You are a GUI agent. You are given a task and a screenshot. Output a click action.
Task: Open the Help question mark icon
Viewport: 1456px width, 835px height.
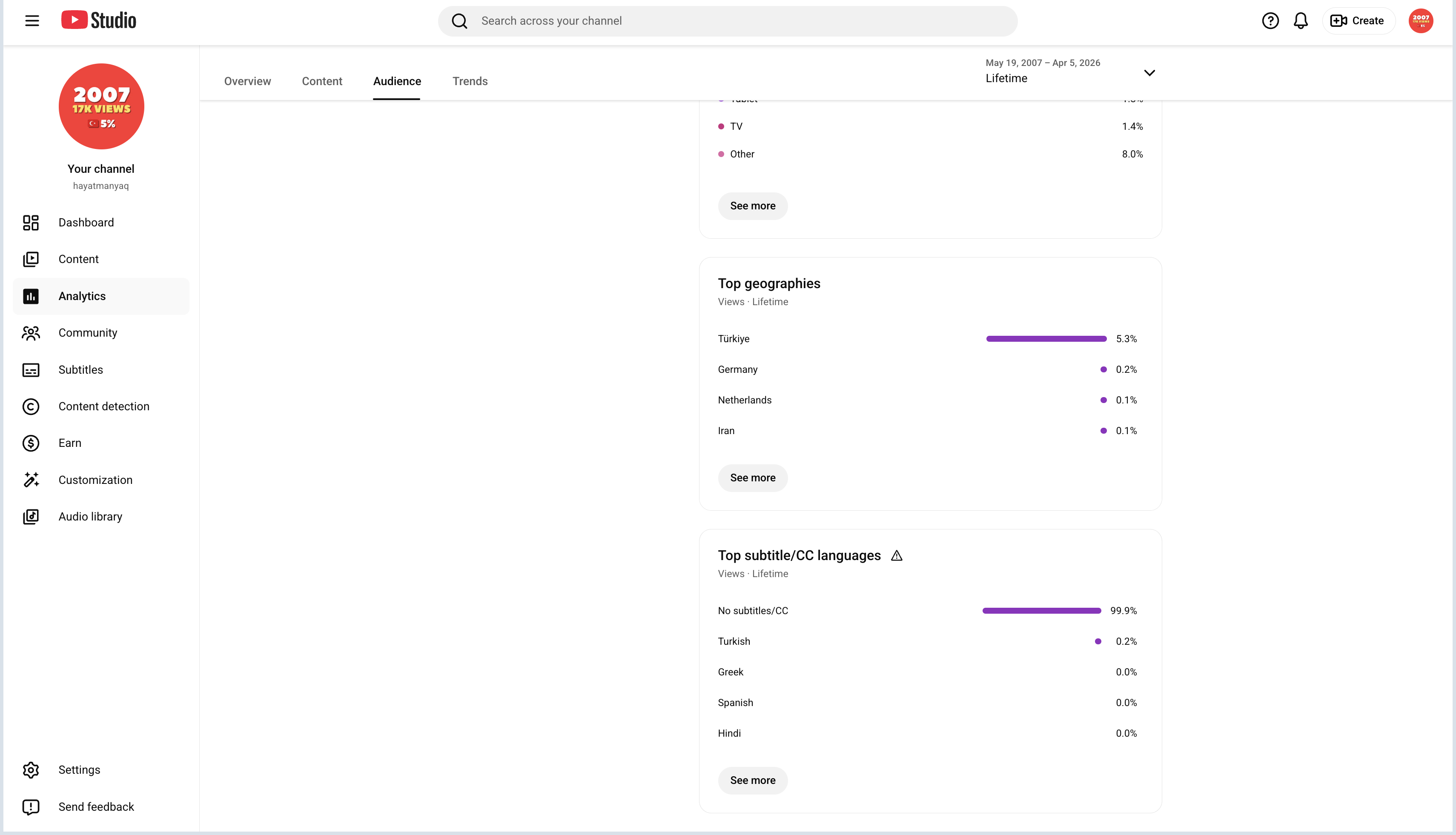click(x=1270, y=21)
